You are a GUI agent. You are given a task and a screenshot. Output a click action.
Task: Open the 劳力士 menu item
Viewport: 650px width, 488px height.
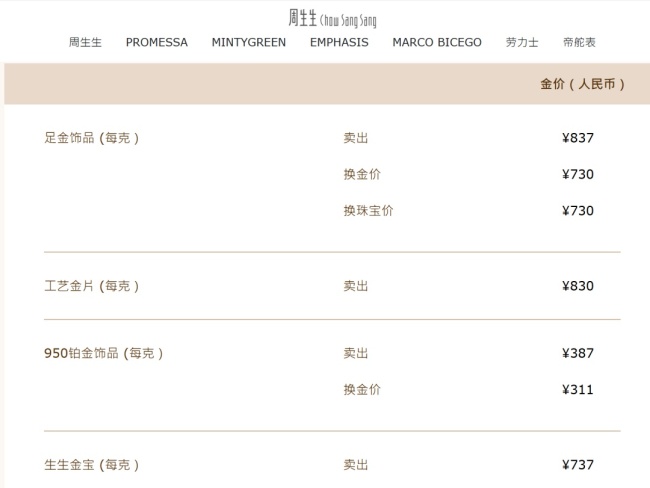(522, 43)
